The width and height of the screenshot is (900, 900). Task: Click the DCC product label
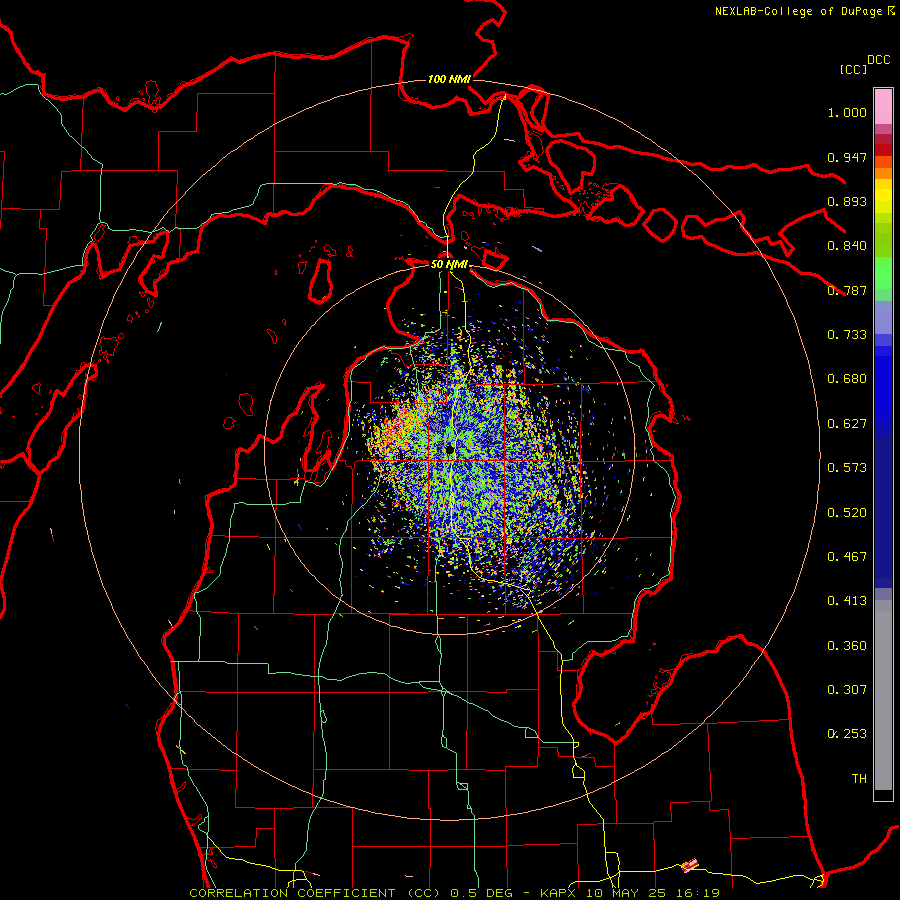[x=878, y=60]
